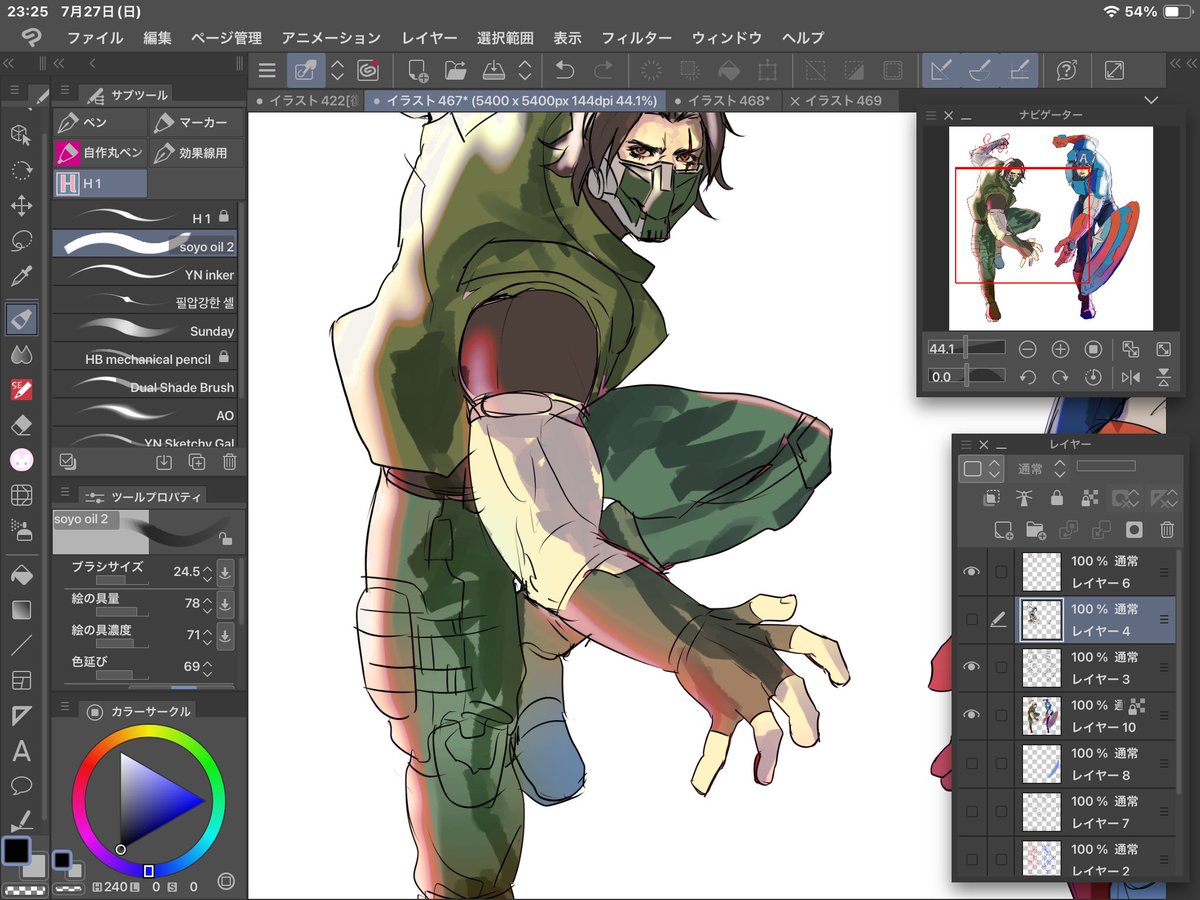Expand the canvas tab overflow chevron

[x=1150, y=100]
